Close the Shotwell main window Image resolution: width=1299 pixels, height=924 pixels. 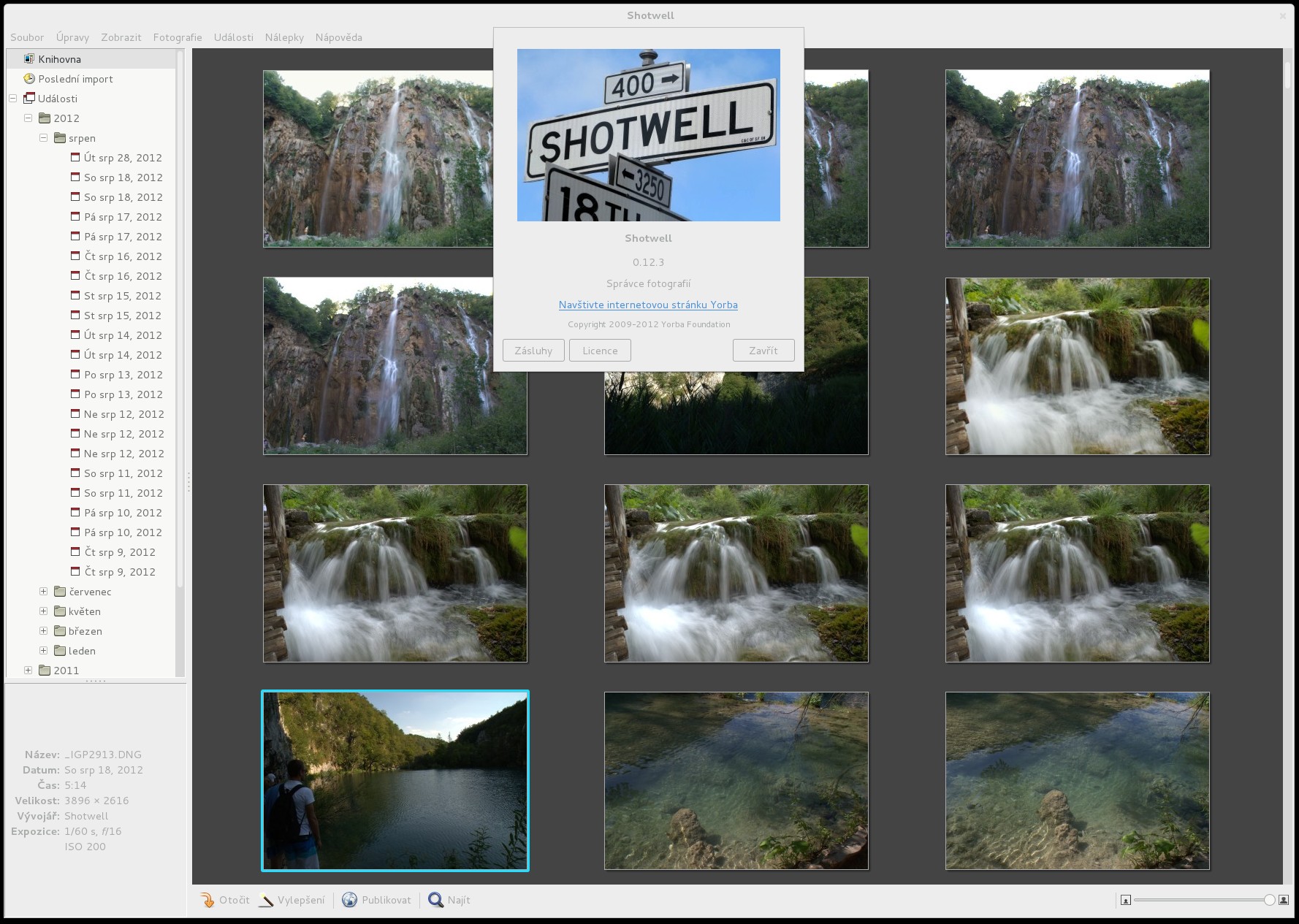1282,15
